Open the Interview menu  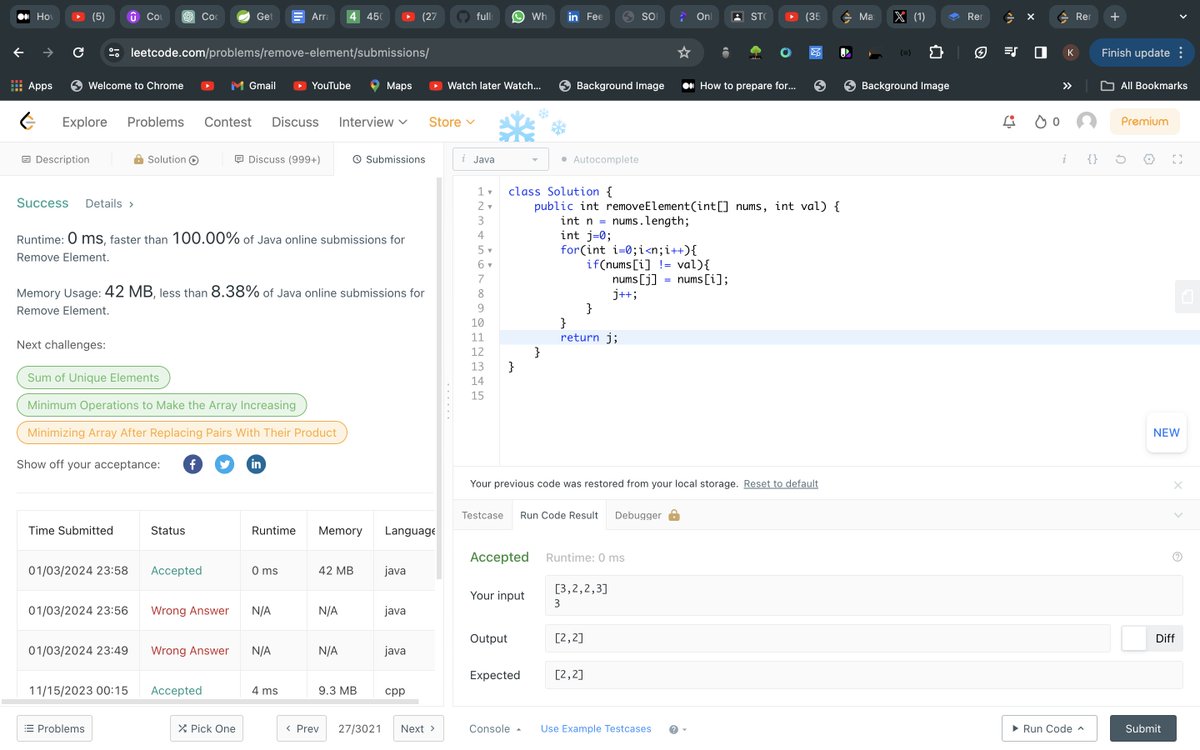pyautogui.click(x=371, y=121)
